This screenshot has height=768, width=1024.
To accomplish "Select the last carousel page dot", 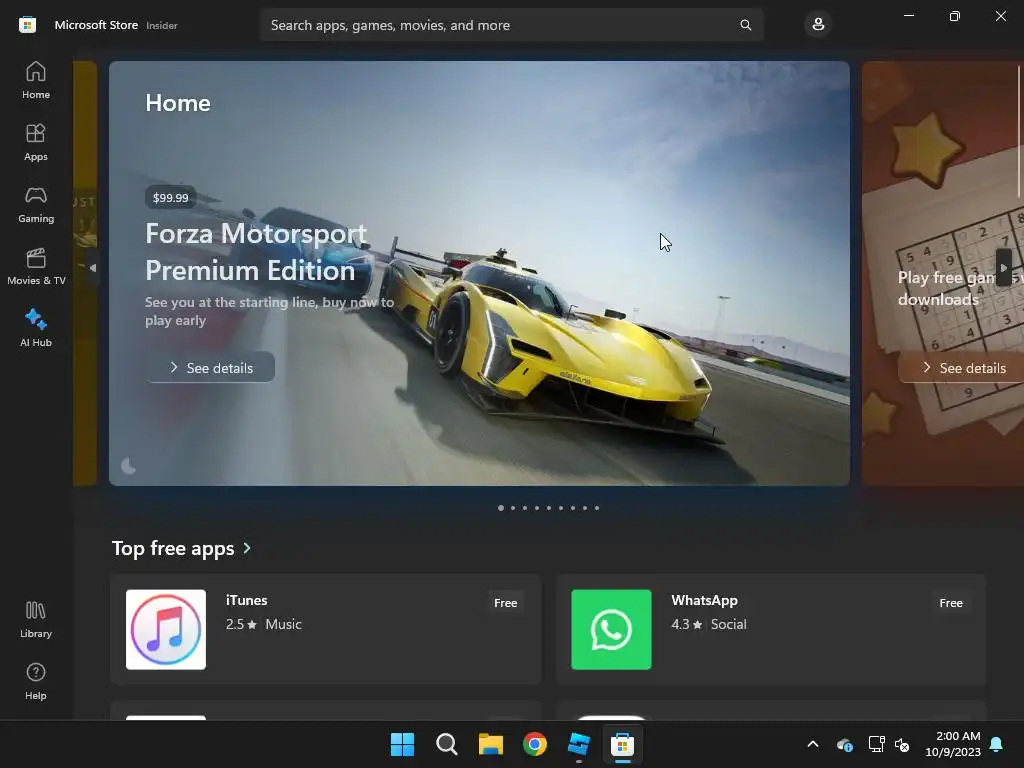I will point(597,507).
